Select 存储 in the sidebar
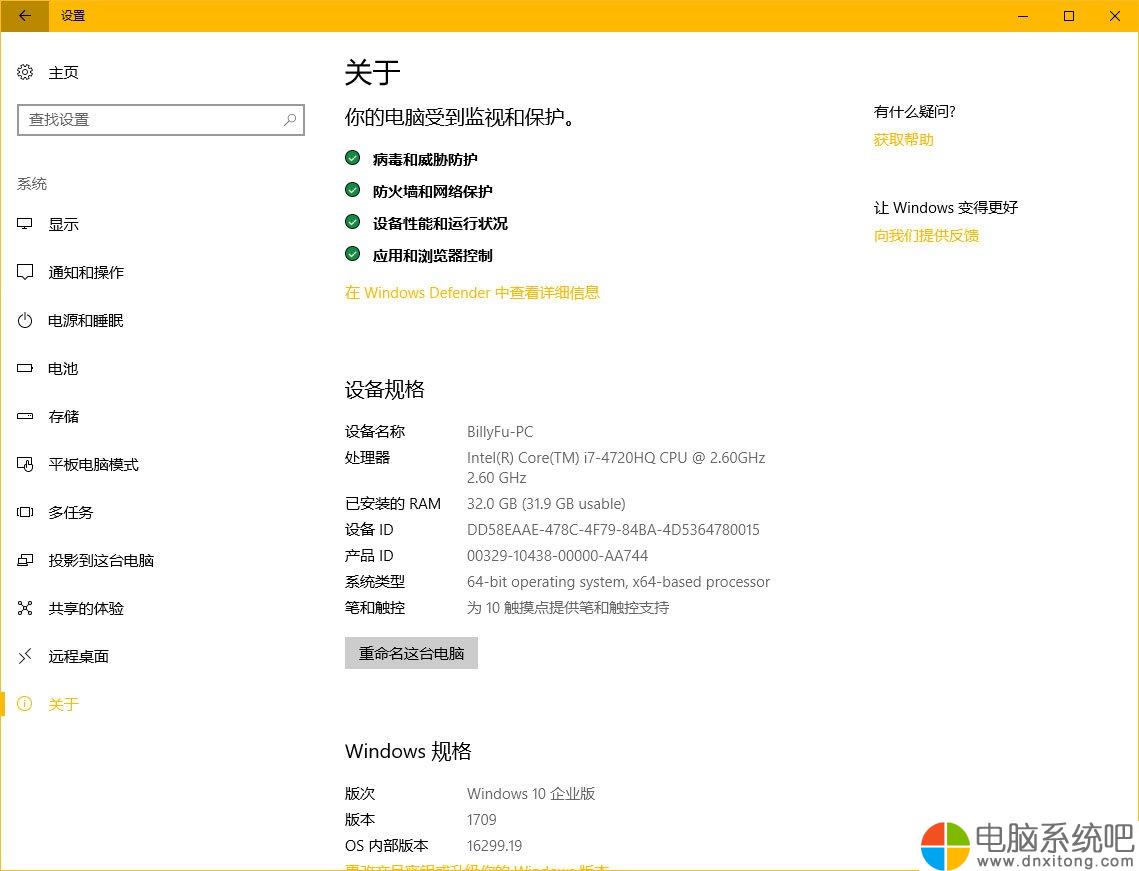The width and height of the screenshot is (1139, 871). [63, 416]
